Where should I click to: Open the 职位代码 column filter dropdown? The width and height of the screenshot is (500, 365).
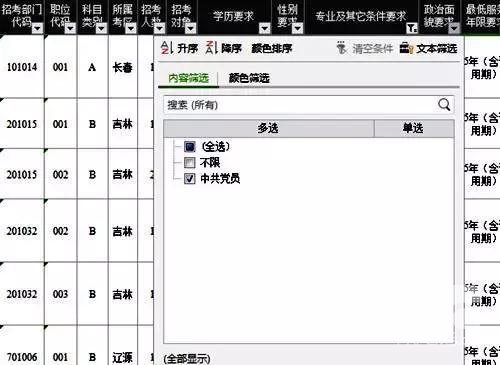[70, 29]
